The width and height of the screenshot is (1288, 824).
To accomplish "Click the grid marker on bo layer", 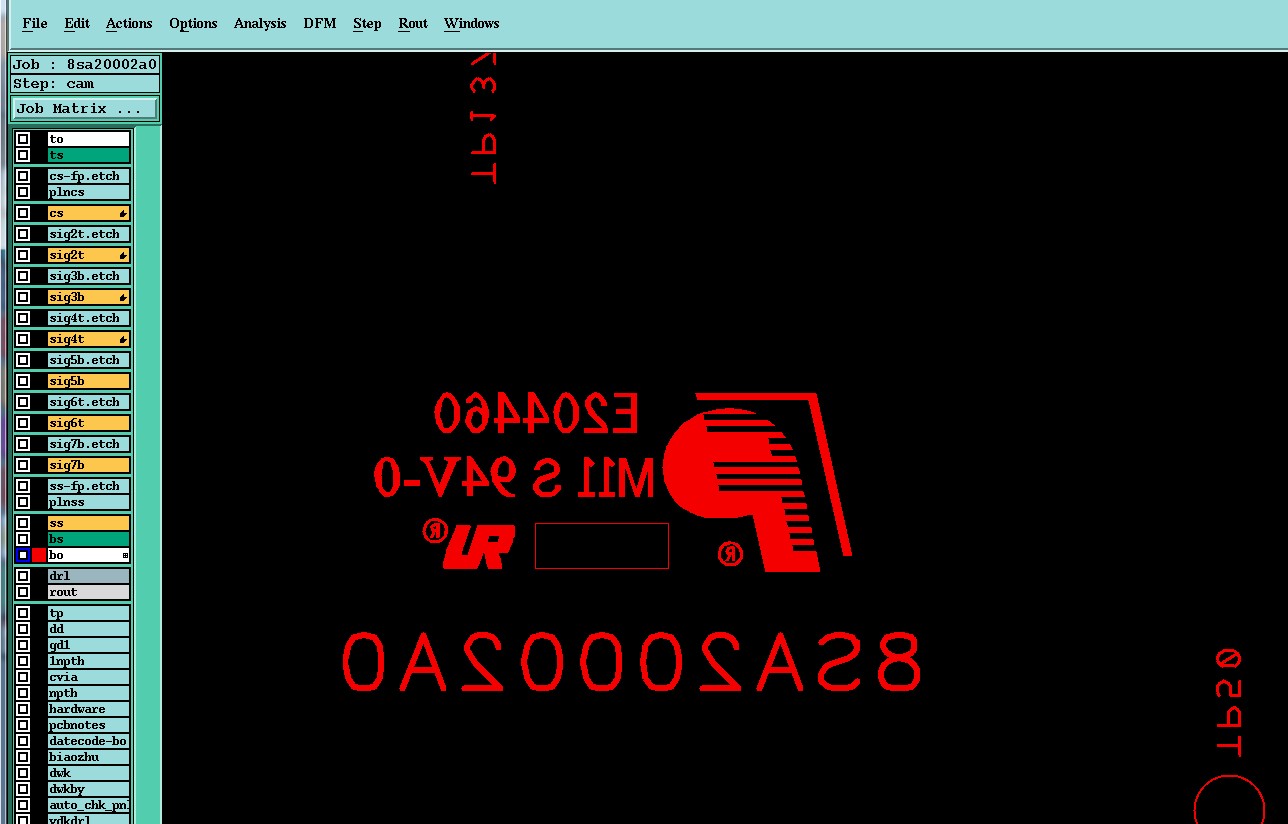I will click(x=125, y=555).
